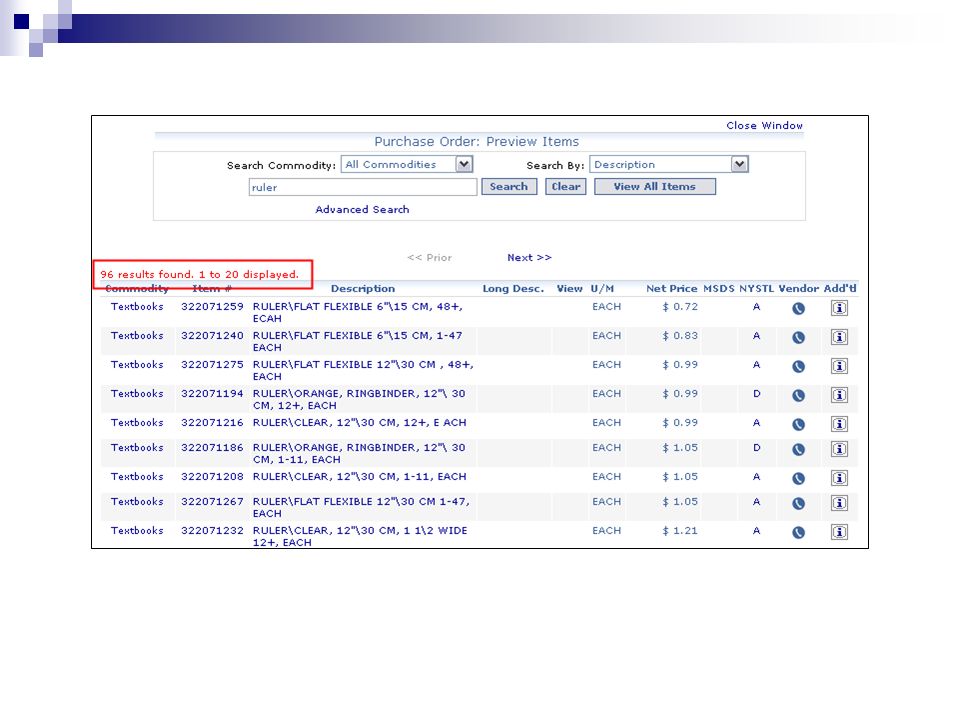Open vendor info for item 322071259
960x720 pixels.
pyautogui.click(x=798, y=309)
